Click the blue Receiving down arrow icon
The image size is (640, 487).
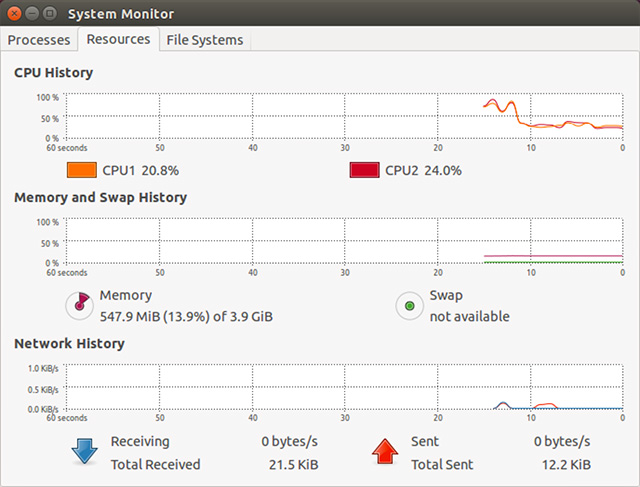(x=84, y=451)
